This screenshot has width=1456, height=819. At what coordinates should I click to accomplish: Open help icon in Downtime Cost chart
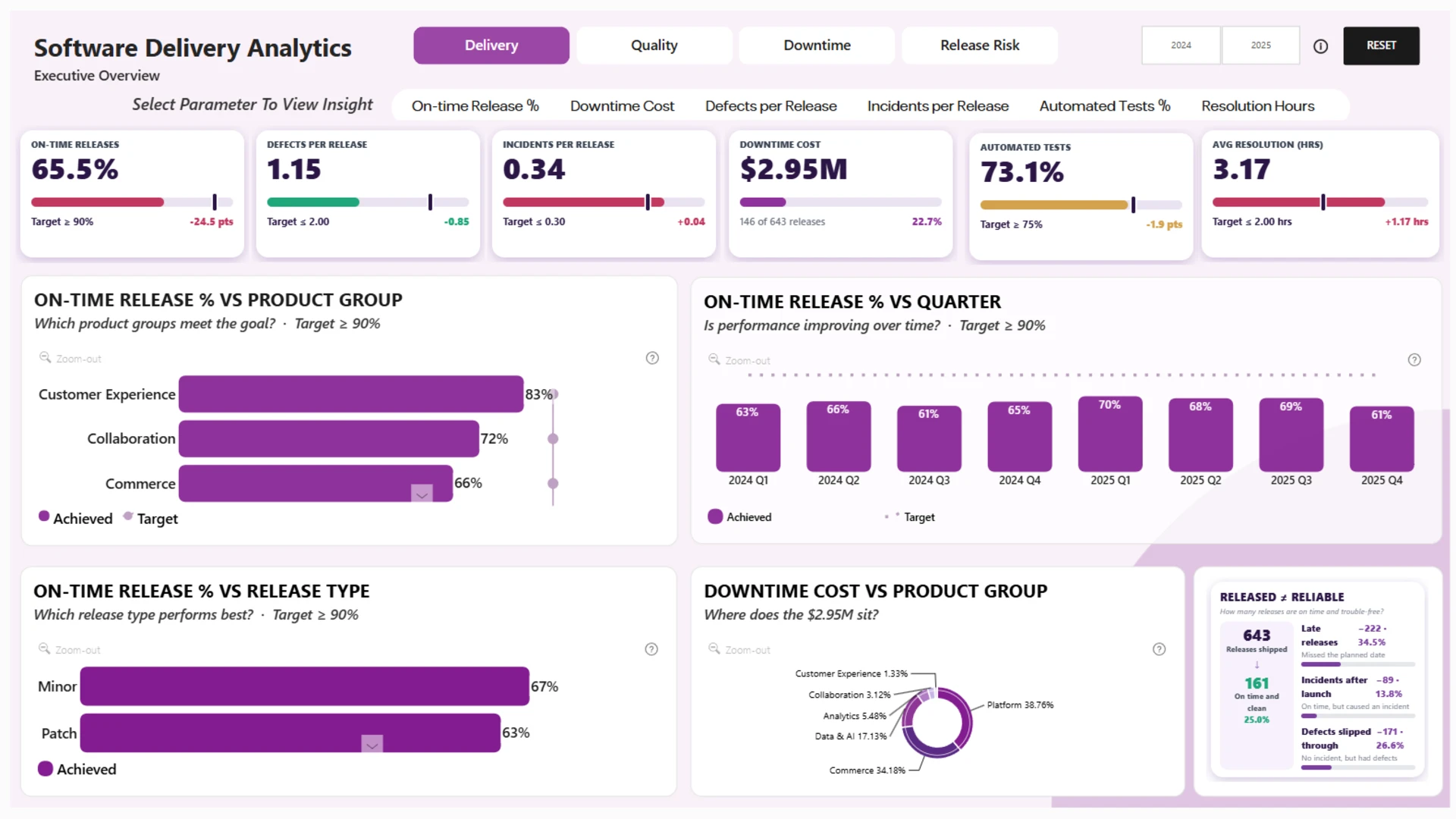pyautogui.click(x=1159, y=649)
